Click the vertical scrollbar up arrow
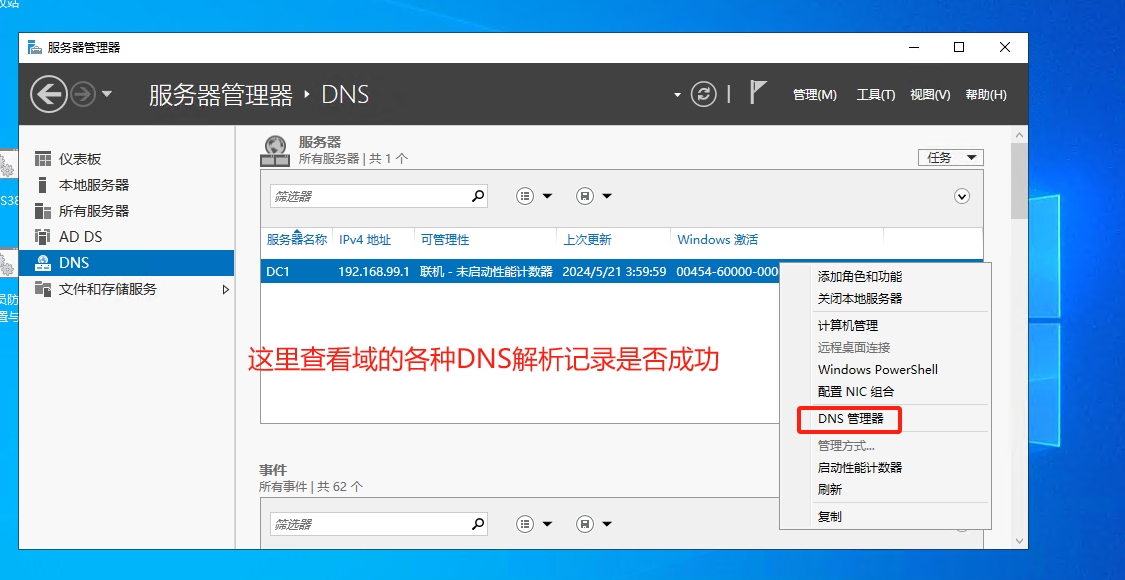Screen dimensions: 1125x580 (1019, 135)
